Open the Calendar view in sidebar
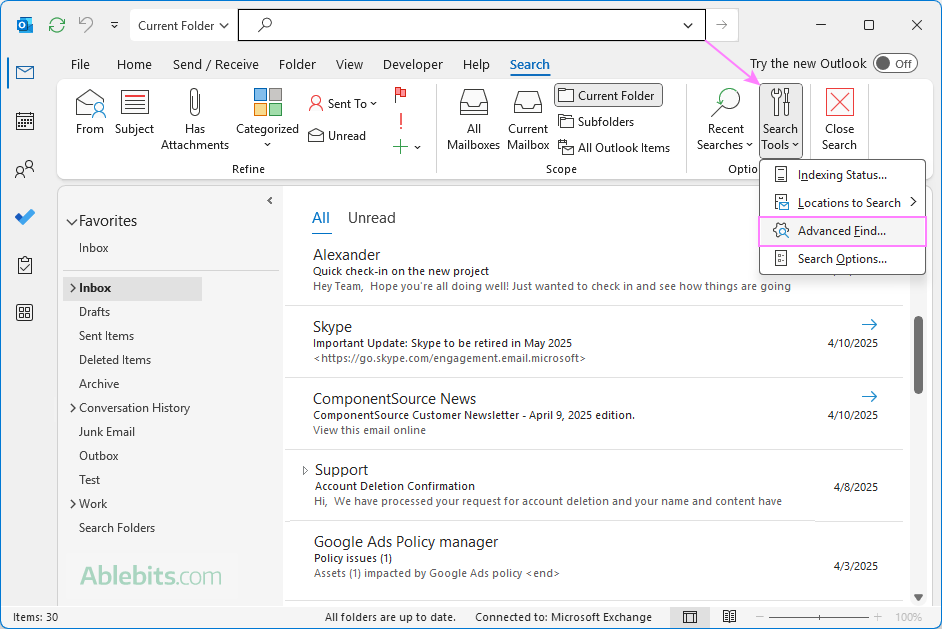942x629 pixels. coord(25,121)
